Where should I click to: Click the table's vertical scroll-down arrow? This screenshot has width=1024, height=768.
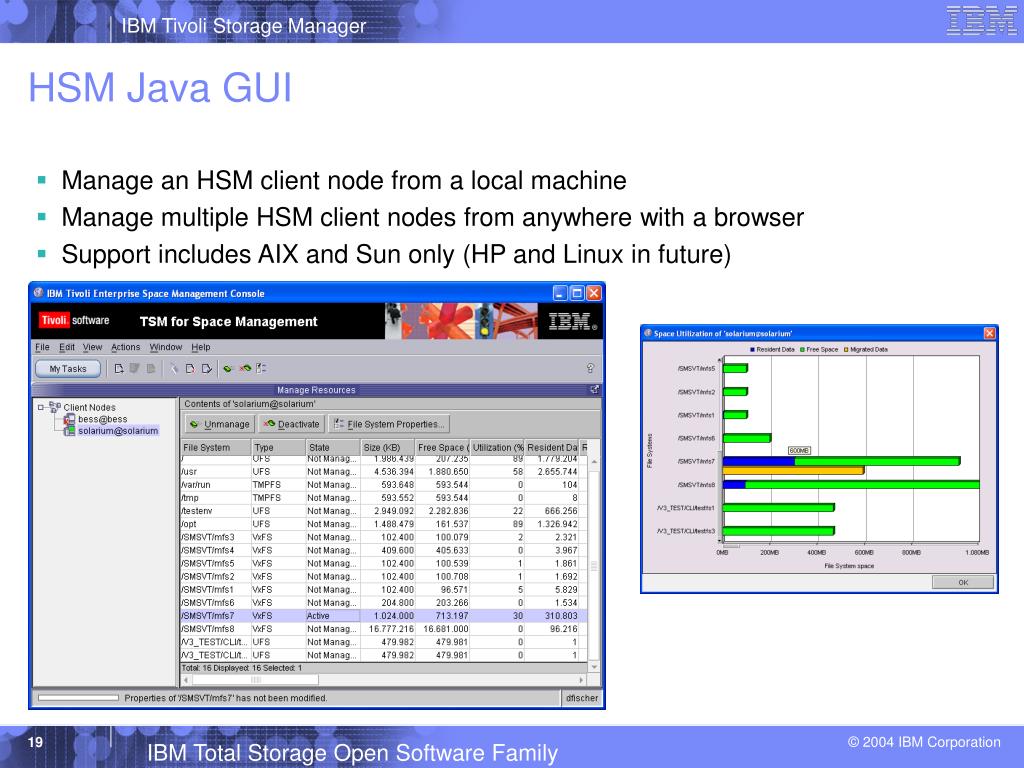pyautogui.click(x=594, y=667)
